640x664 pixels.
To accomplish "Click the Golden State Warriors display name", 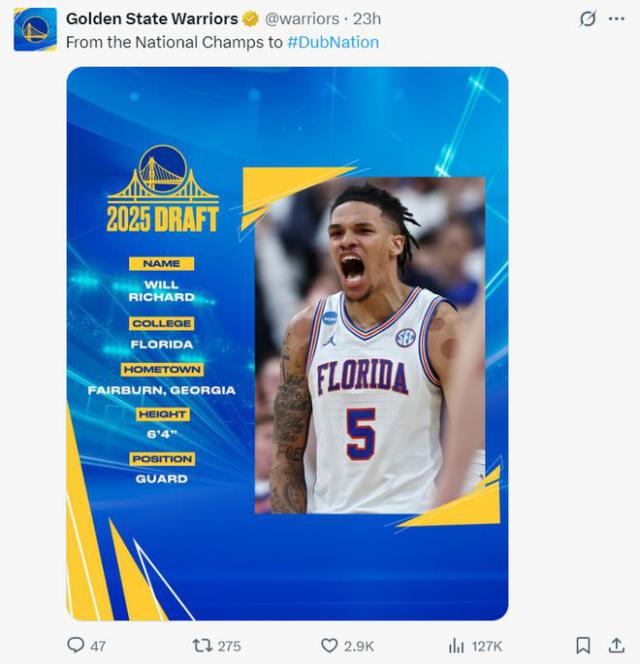I will click(x=152, y=19).
